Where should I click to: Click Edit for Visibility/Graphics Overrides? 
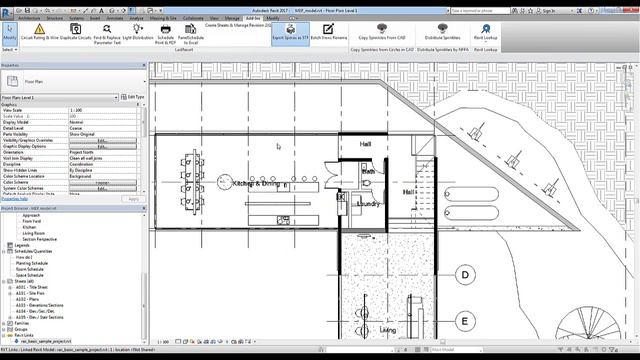pyautogui.click(x=102, y=140)
